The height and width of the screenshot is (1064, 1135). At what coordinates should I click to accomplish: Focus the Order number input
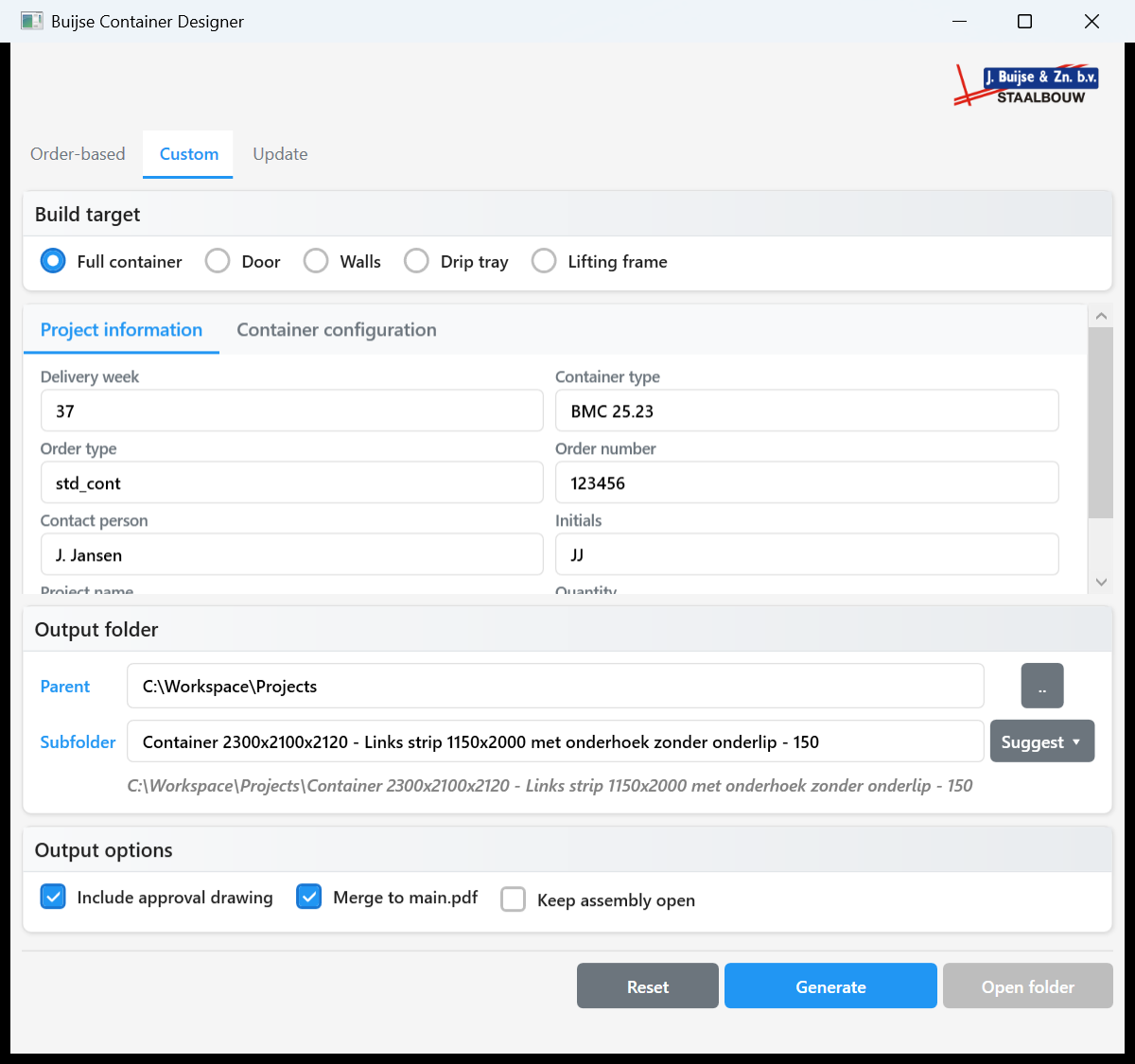pos(807,482)
